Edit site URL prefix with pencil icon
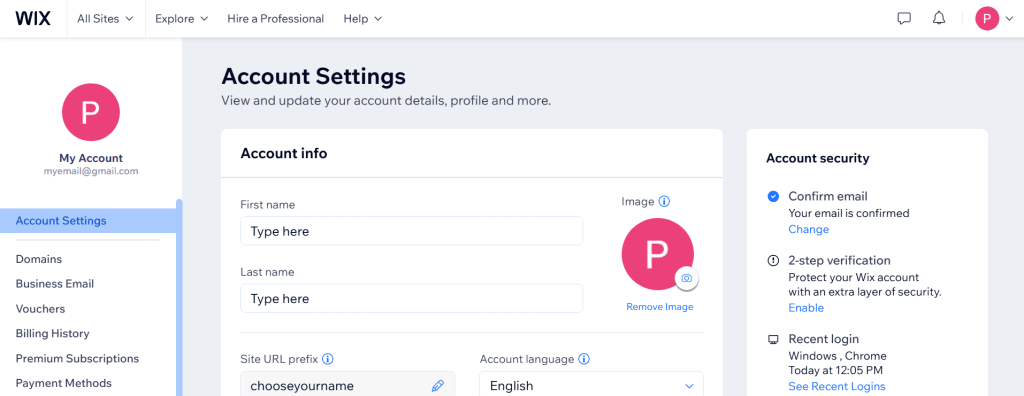1024x396 pixels. [438, 386]
